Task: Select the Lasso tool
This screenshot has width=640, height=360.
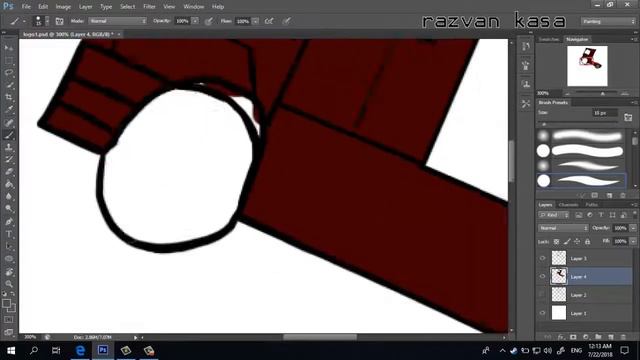Action: (x=9, y=73)
